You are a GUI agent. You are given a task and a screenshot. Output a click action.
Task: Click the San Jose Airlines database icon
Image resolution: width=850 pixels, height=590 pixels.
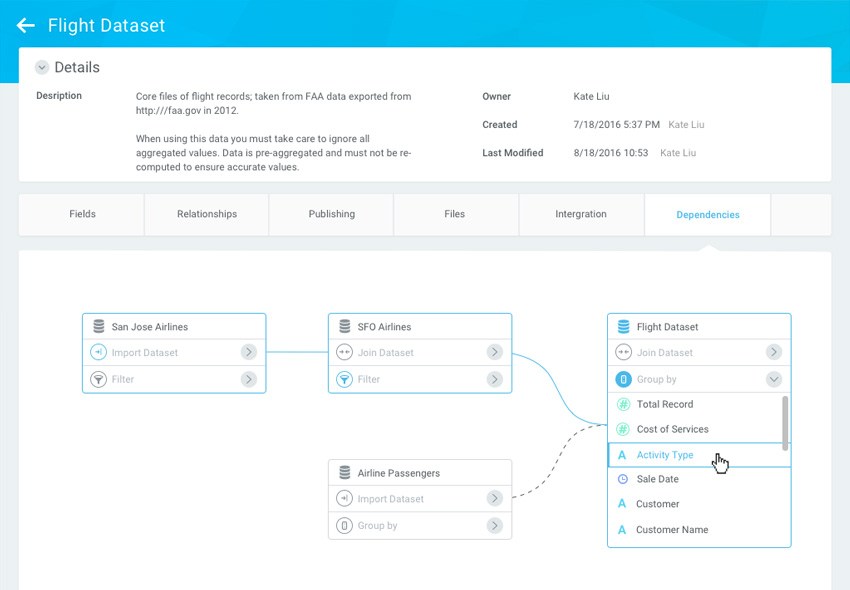click(99, 327)
